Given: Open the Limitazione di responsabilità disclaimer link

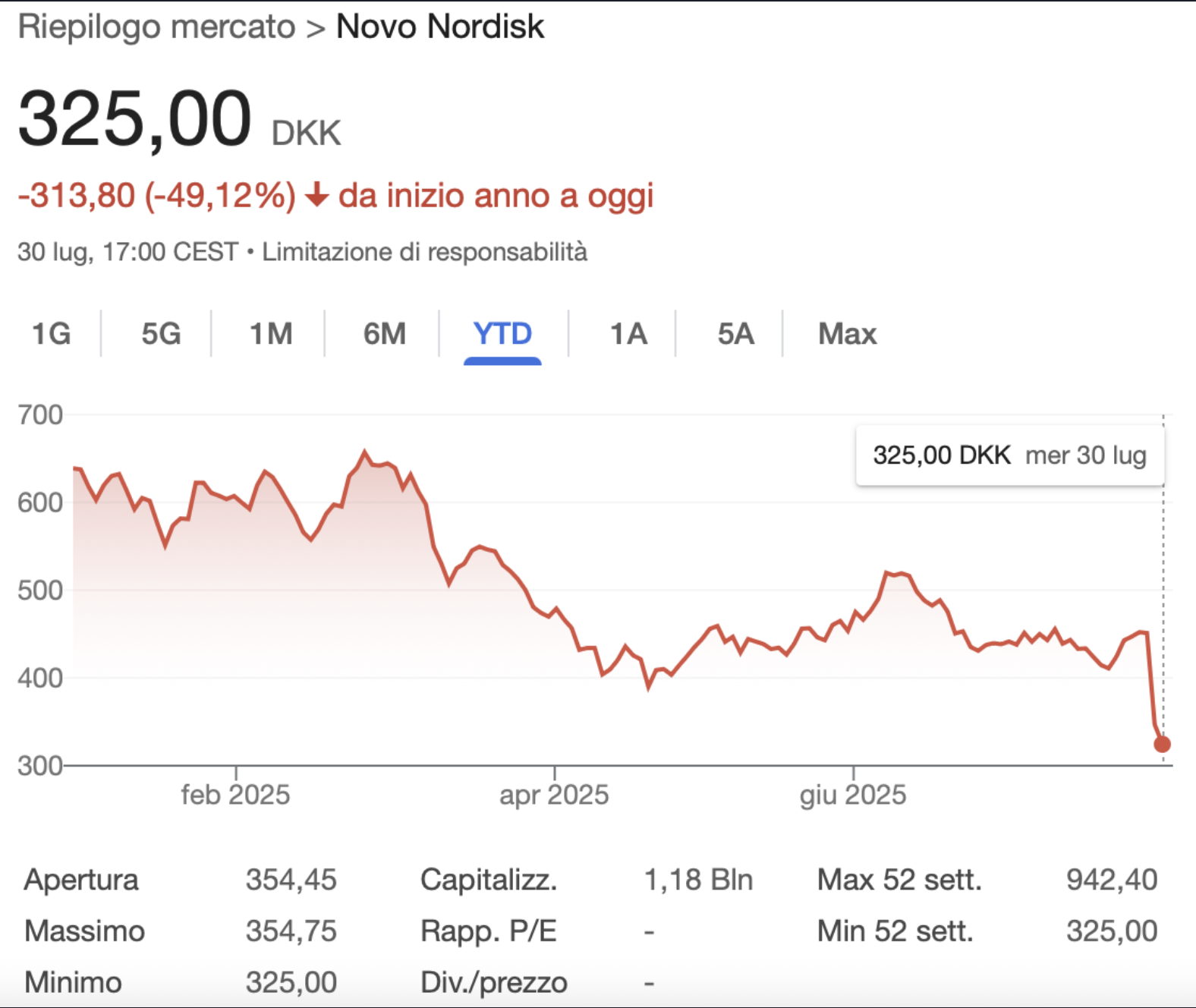Looking at the screenshot, I should tap(424, 252).
